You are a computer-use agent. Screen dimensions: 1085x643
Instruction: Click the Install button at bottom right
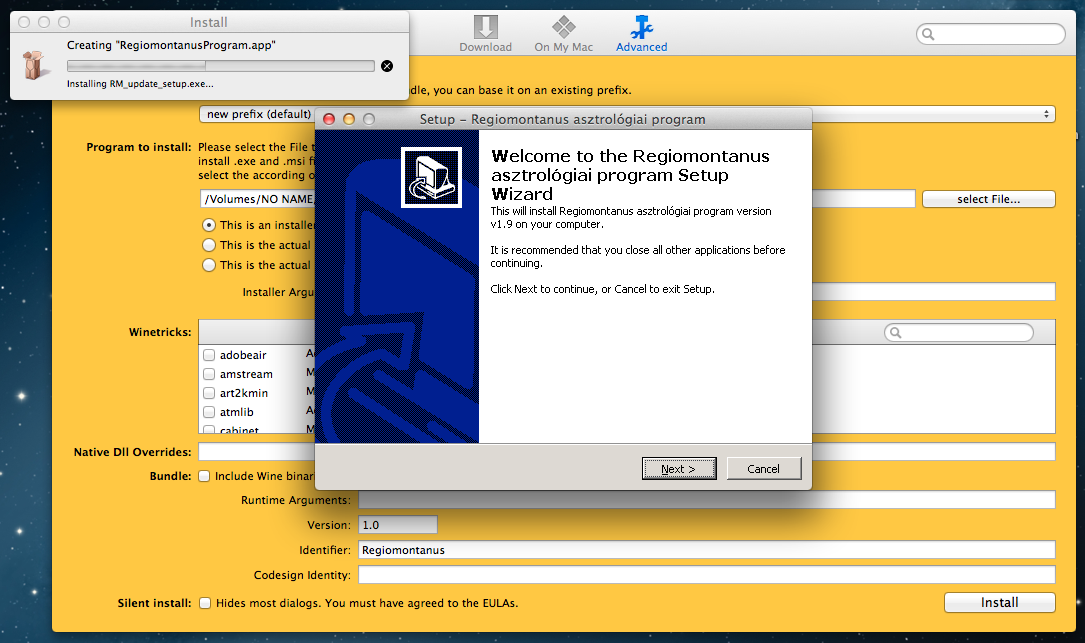click(999, 603)
